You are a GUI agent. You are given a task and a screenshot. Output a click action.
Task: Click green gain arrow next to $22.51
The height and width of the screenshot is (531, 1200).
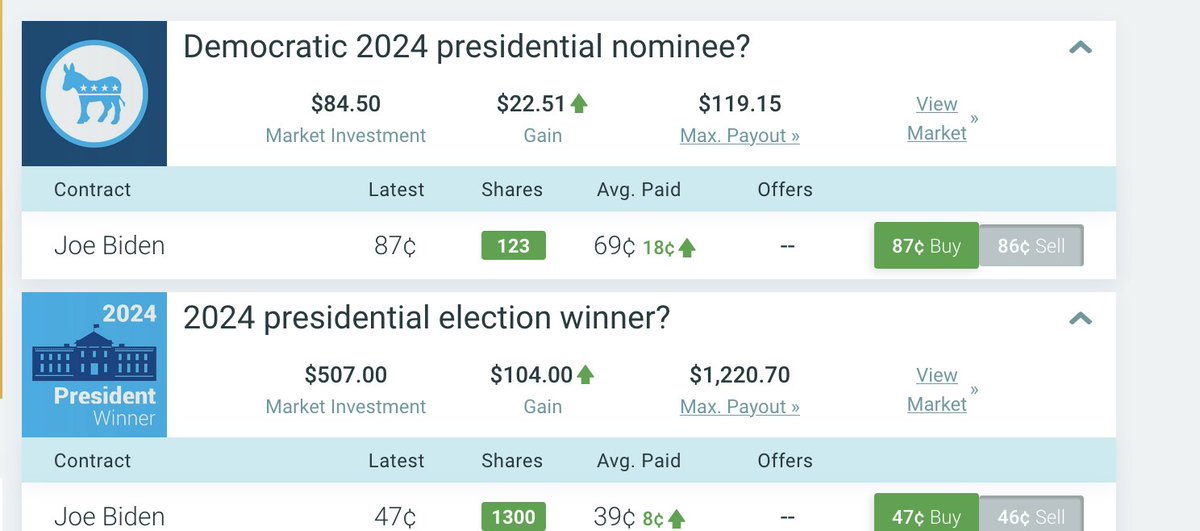click(x=579, y=103)
